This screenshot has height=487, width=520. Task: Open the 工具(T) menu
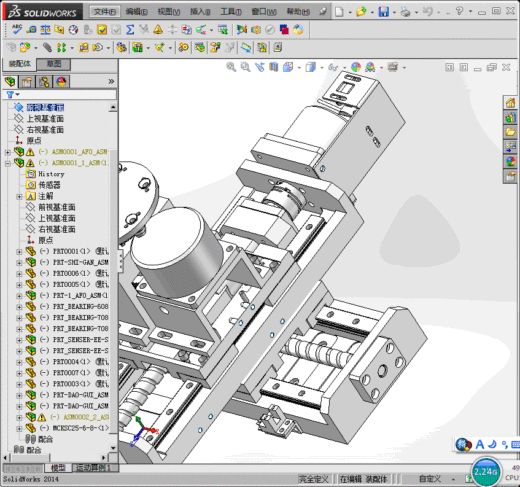click(x=231, y=12)
